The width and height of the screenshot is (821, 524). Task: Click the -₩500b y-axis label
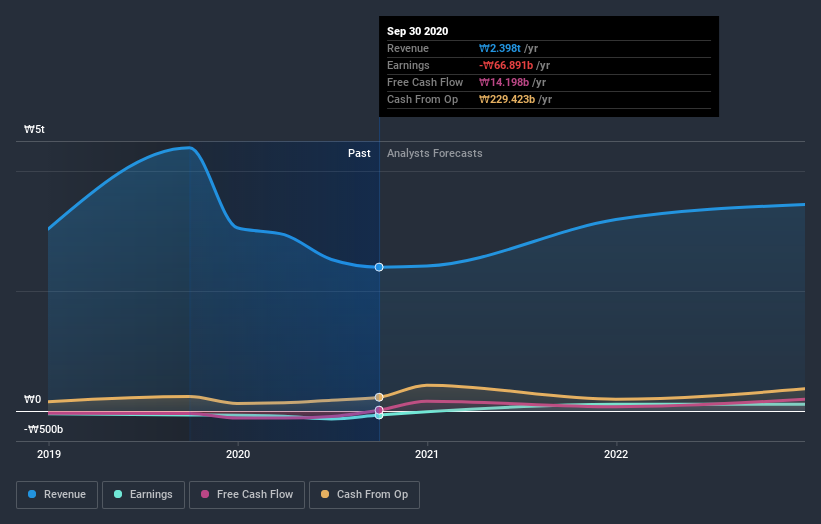43,429
